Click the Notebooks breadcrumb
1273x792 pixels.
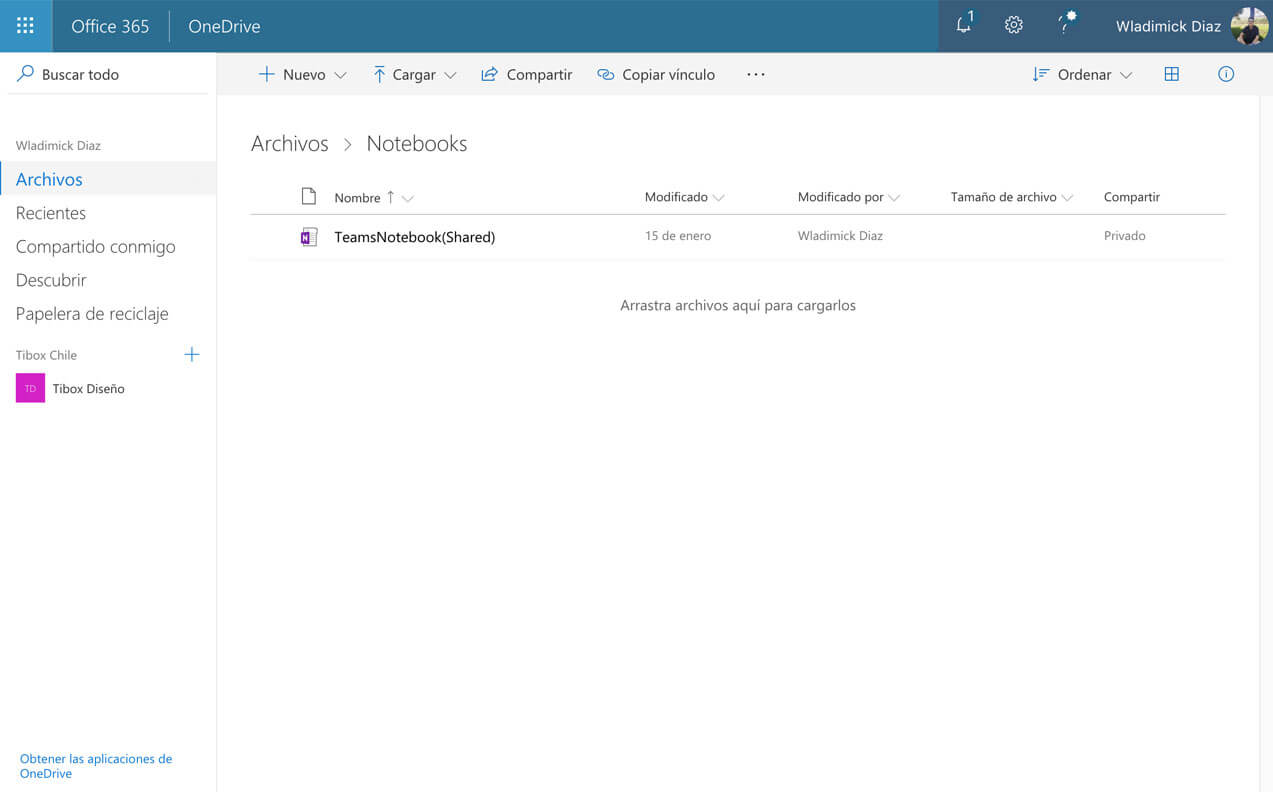click(417, 144)
